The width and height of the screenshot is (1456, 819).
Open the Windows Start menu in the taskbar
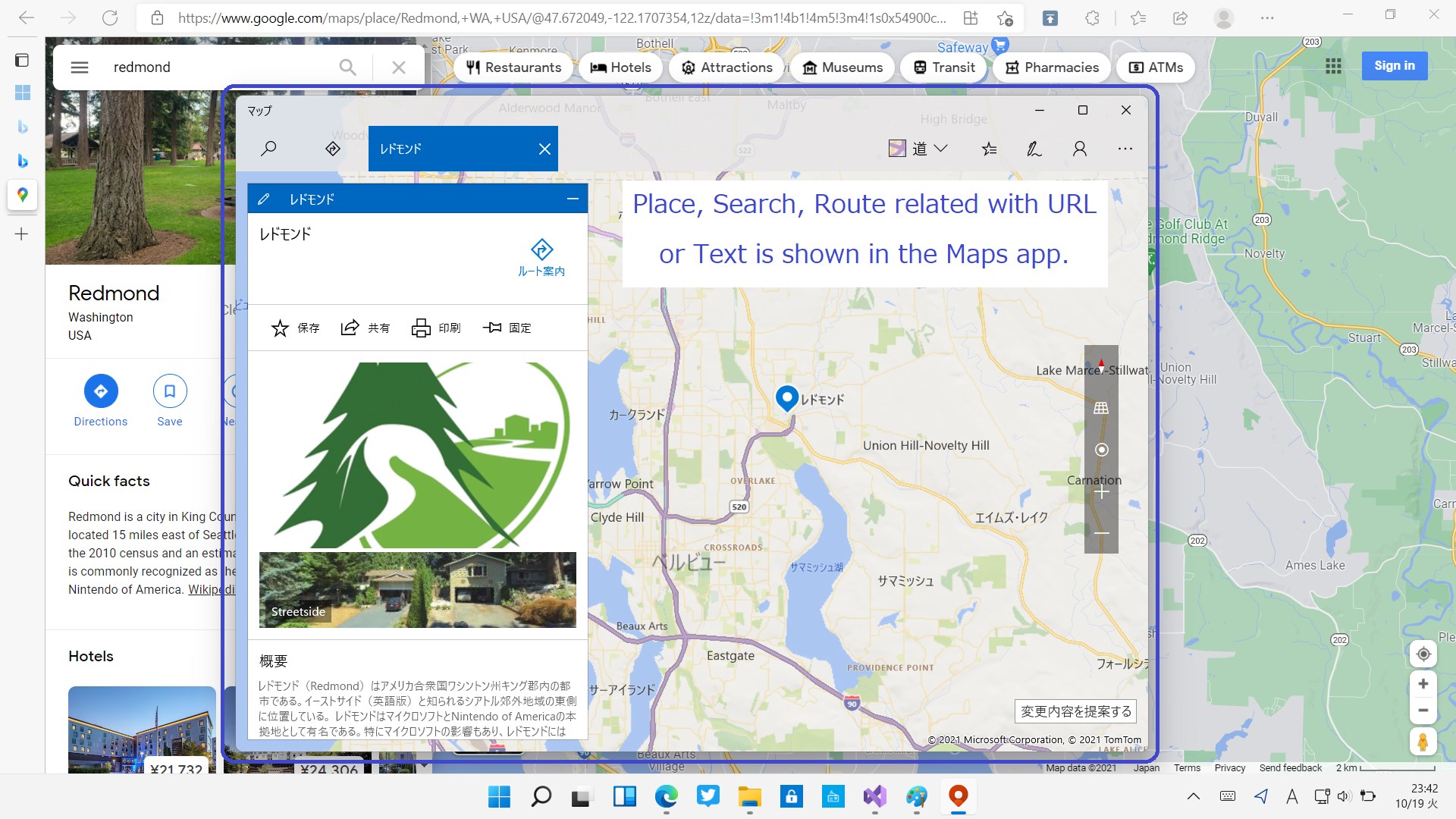click(x=499, y=796)
